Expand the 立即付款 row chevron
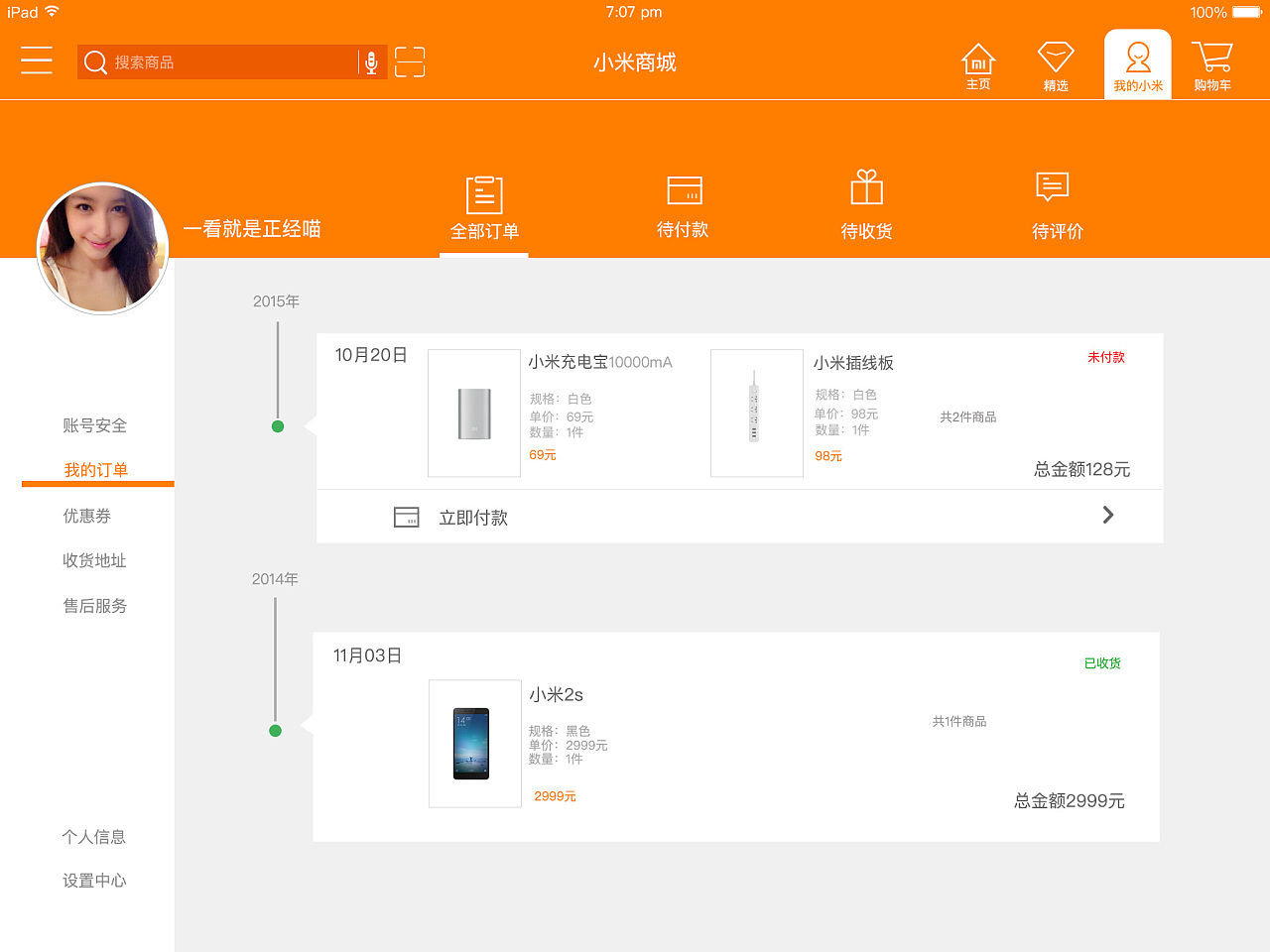 [x=1108, y=515]
